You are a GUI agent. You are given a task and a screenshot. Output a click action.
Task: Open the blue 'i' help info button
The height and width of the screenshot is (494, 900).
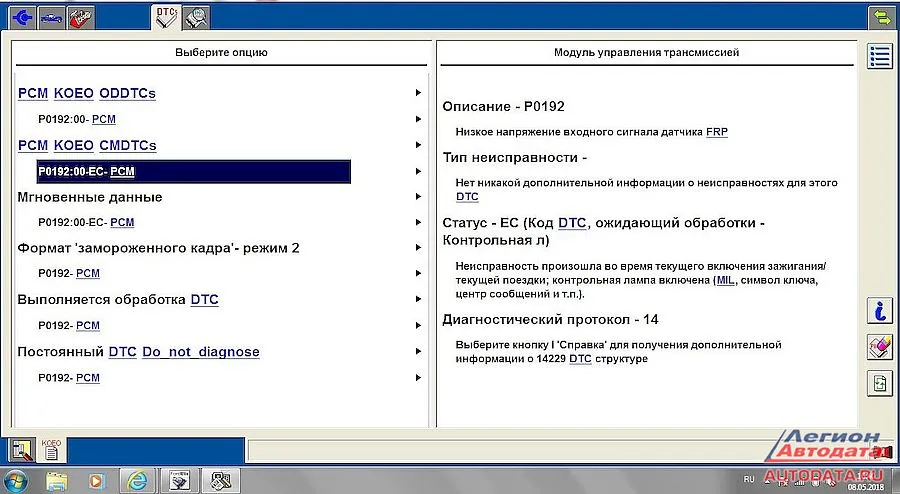[879, 311]
